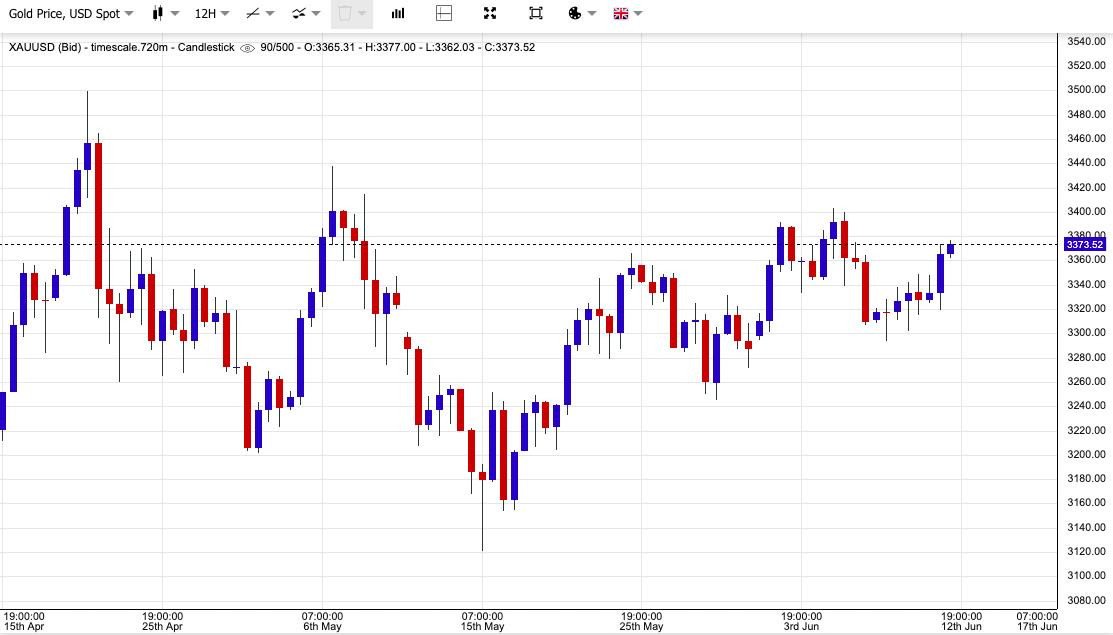Enter fullscreen with the expand arrows icon
This screenshot has height=635, width=1113.
[490, 13]
